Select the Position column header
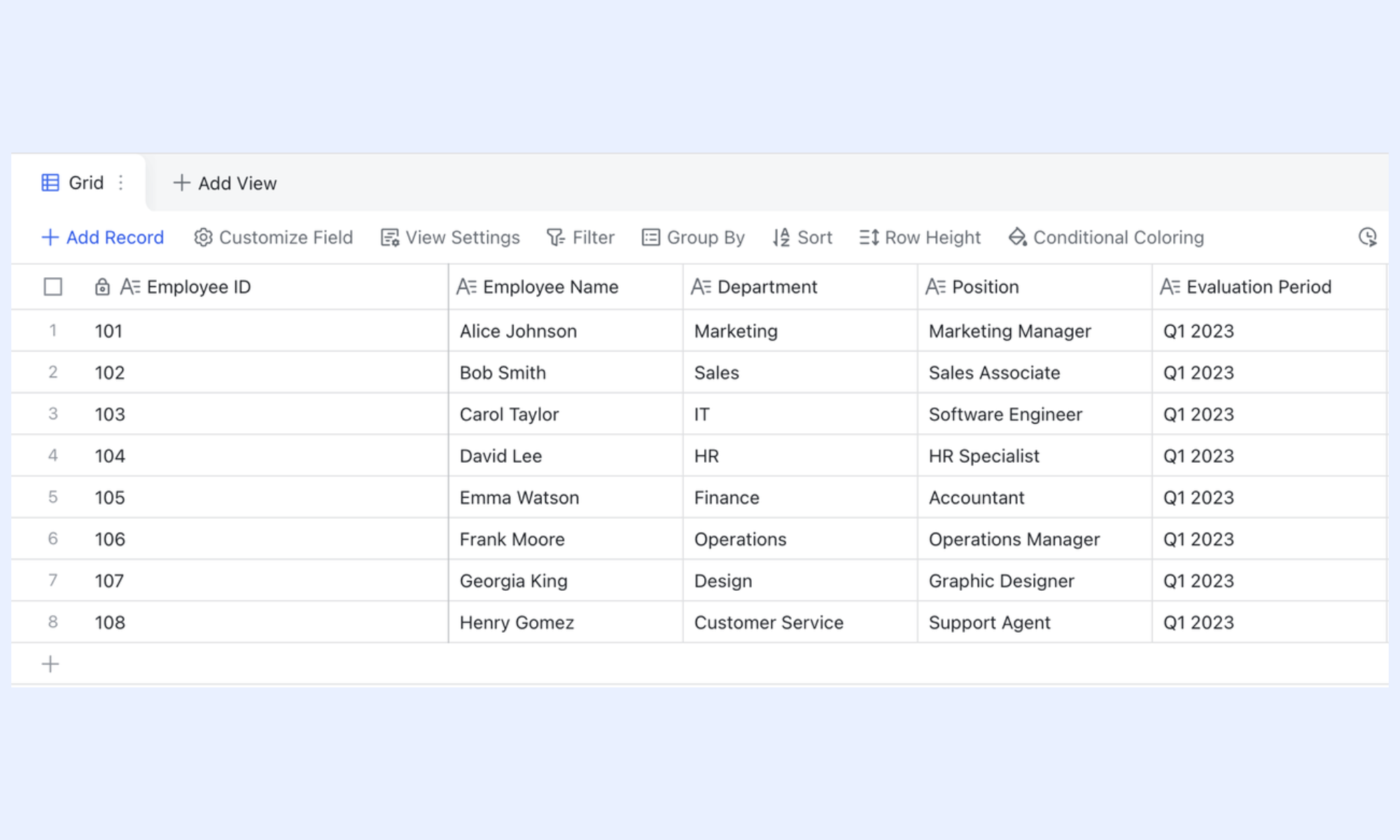Viewport: 1400px width, 840px height. [1035, 287]
